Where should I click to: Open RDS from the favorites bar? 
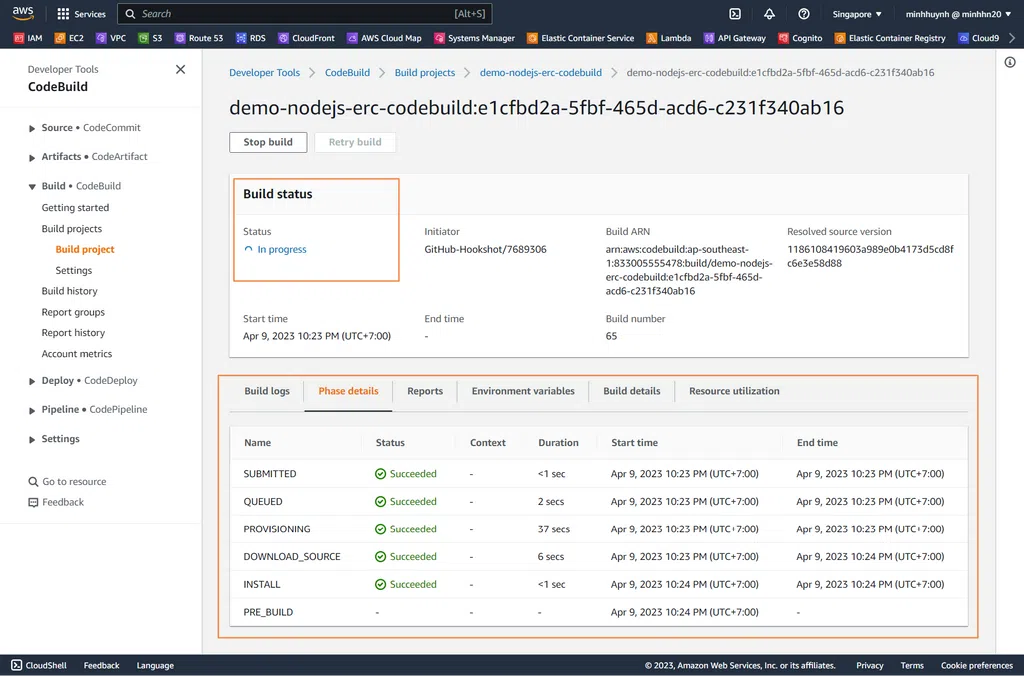pyautogui.click(x=251, y=38)
